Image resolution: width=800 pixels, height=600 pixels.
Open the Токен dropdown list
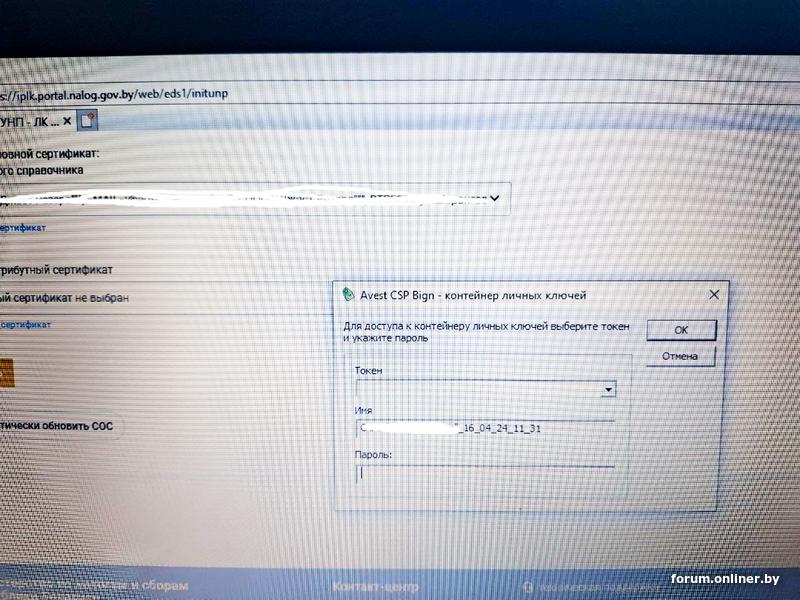pyautogui.click(x=608, y=389)
